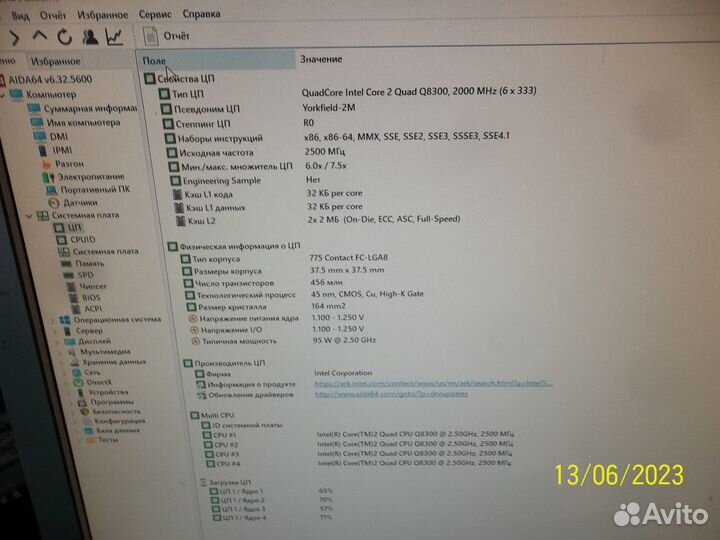Click the graph chart toolbar icon
Viewport: 720px width, 540px height.
click(x=114, y=37)
